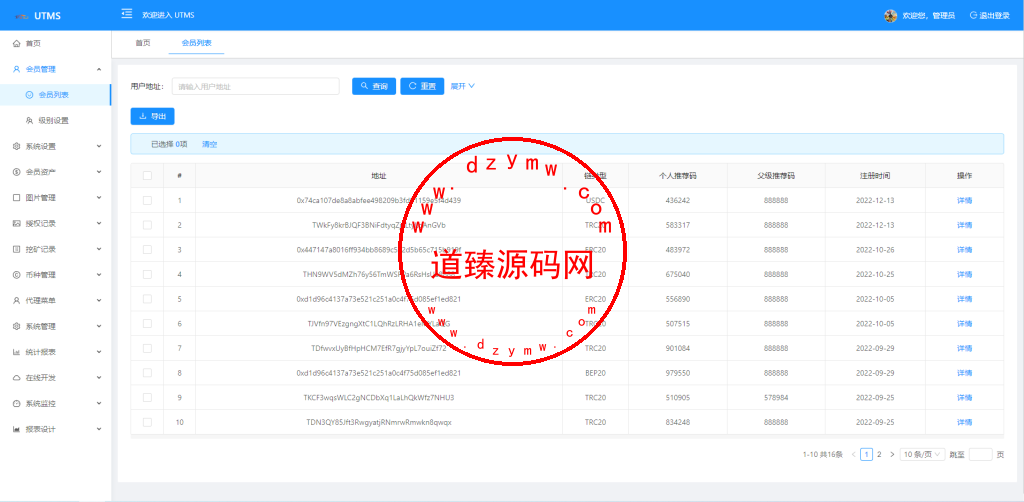The height and width of the screenshot is (502, 1024).
Task: Select the 会员列表 tab
Action: point(196,43)
